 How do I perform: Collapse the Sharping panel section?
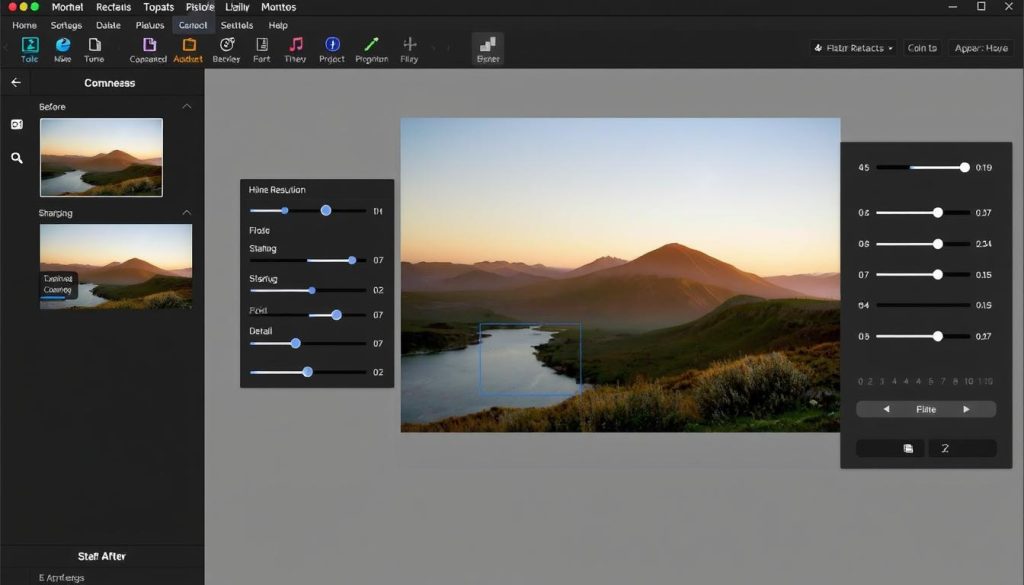(x=189, y=213)
